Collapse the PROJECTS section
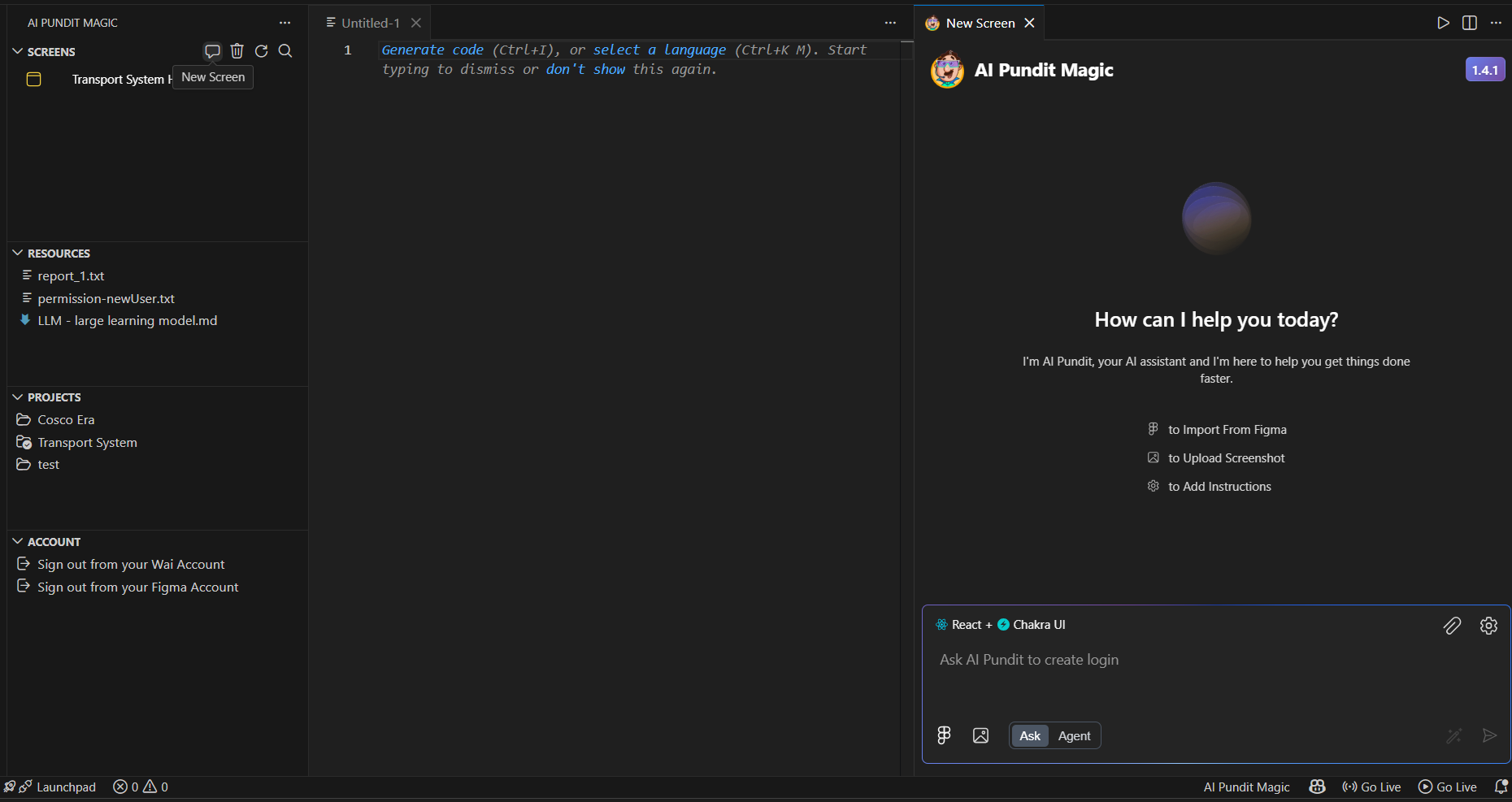1512x802 pixels. 18,397
